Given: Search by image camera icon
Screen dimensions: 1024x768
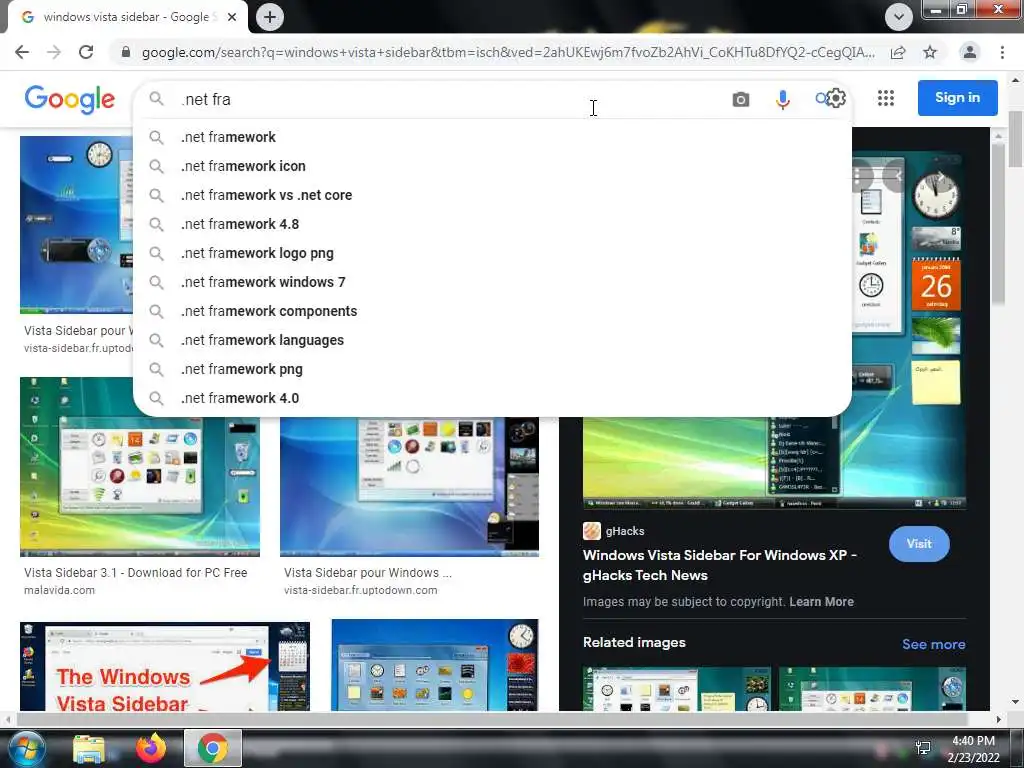Looking at the screenshot, I should click(x=741, y=99).
